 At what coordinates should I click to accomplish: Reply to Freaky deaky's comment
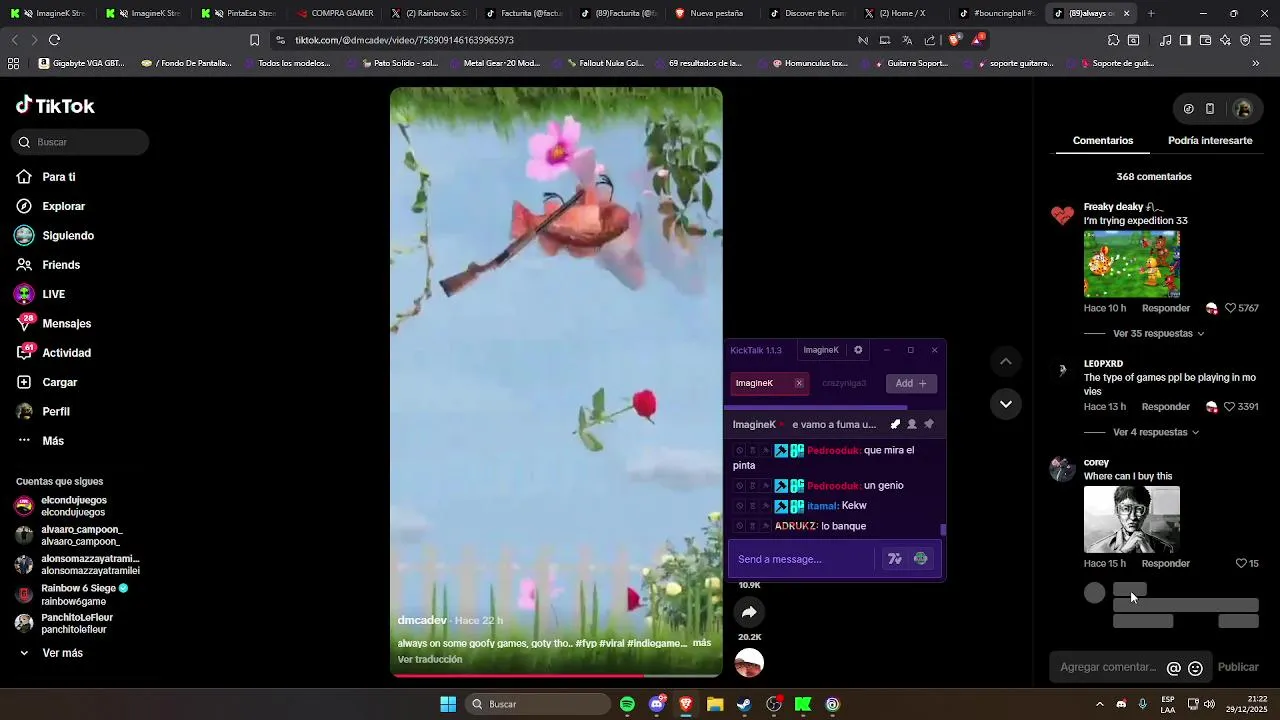coord(1166,308)
